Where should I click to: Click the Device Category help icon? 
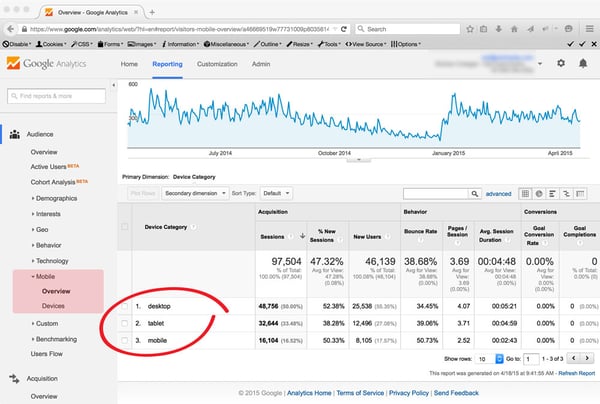click(x=194, y=227)
